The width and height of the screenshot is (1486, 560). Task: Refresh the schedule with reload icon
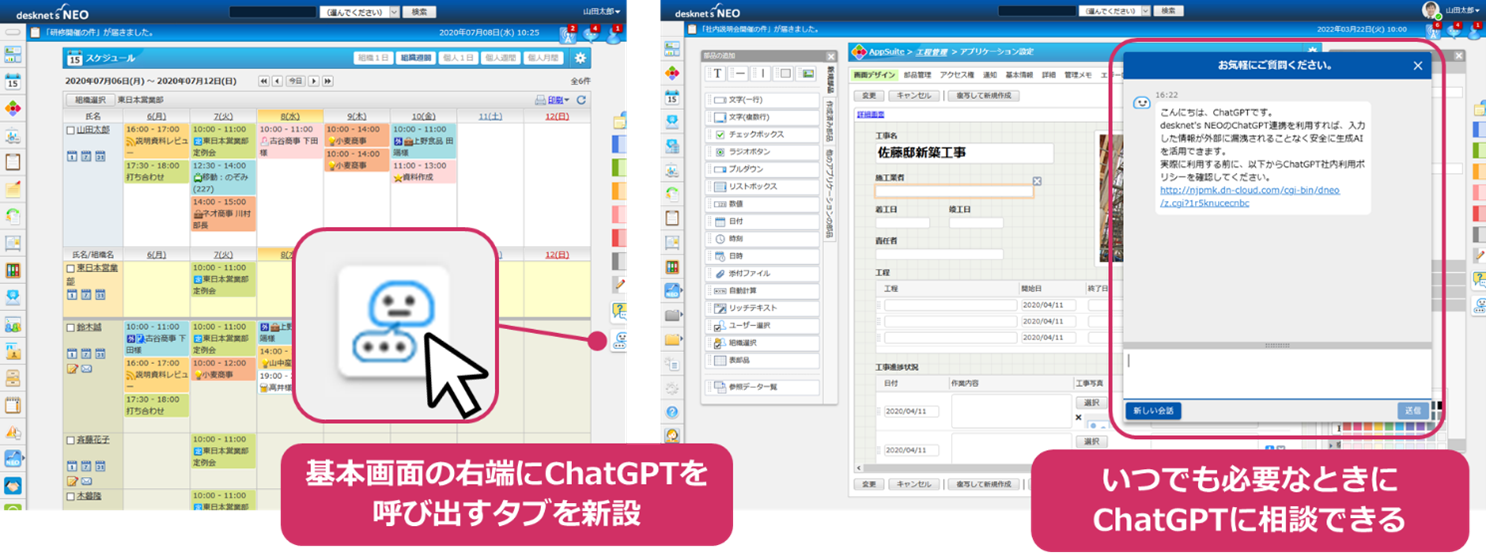coord(581,100)
